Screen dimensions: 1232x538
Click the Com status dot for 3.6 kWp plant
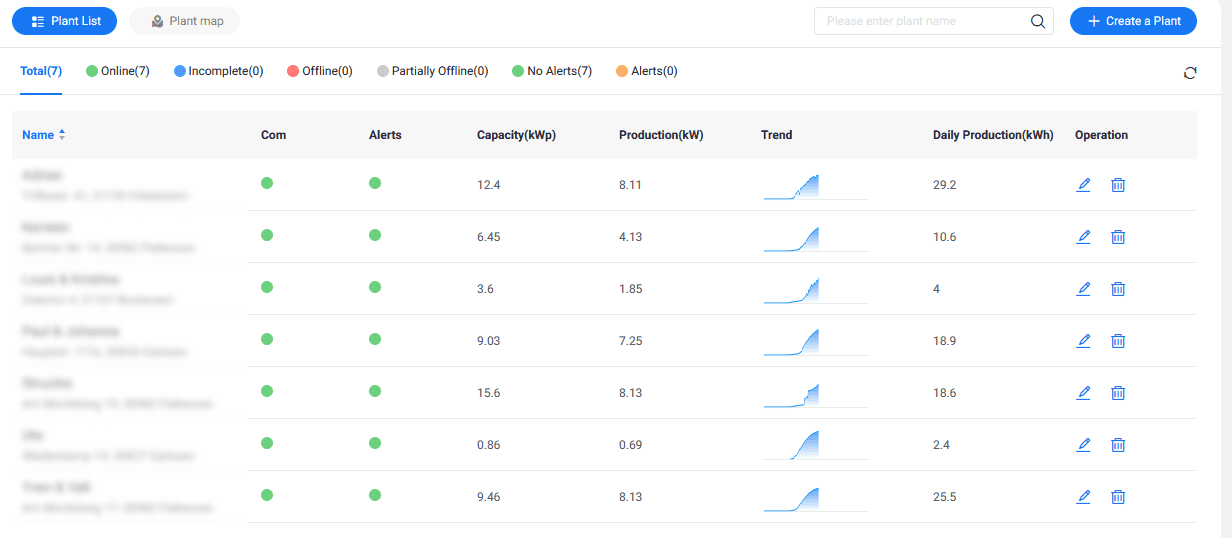pos(267,287)
